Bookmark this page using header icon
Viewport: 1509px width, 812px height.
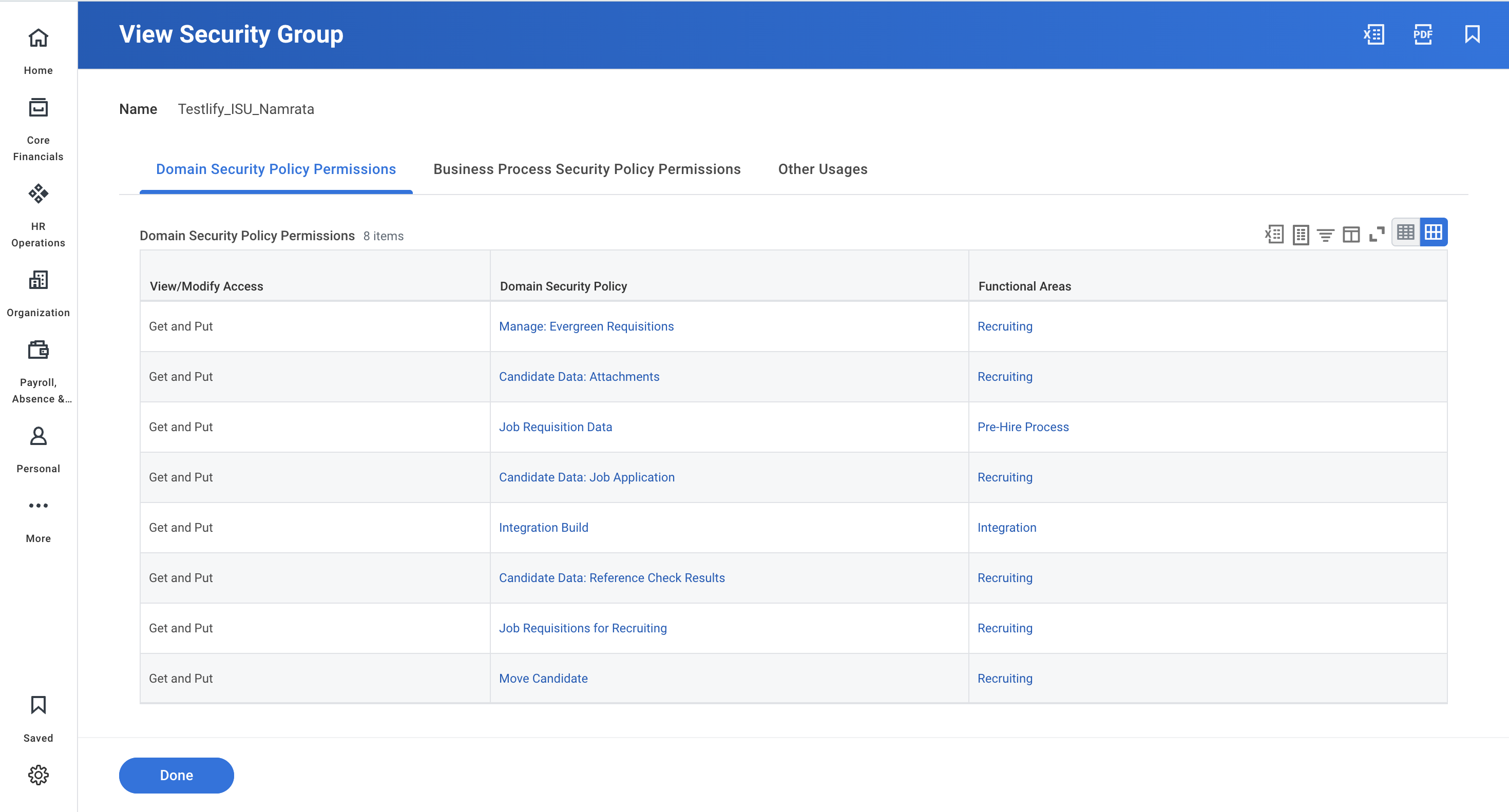1472,34
